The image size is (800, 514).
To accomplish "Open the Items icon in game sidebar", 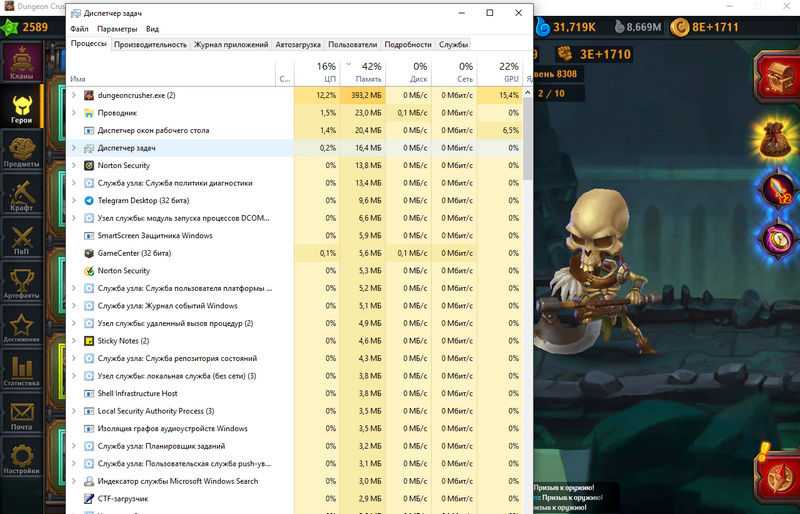I will (x=21, y=151).
